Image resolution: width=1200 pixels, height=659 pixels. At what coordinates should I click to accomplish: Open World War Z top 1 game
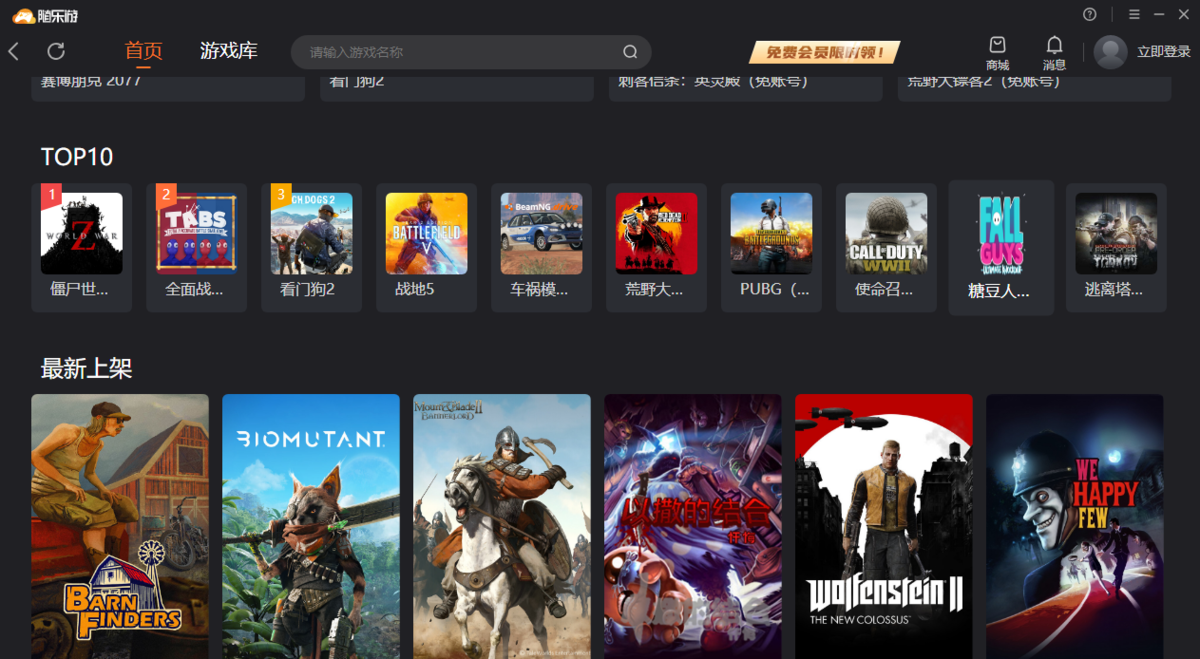point(82,234)
